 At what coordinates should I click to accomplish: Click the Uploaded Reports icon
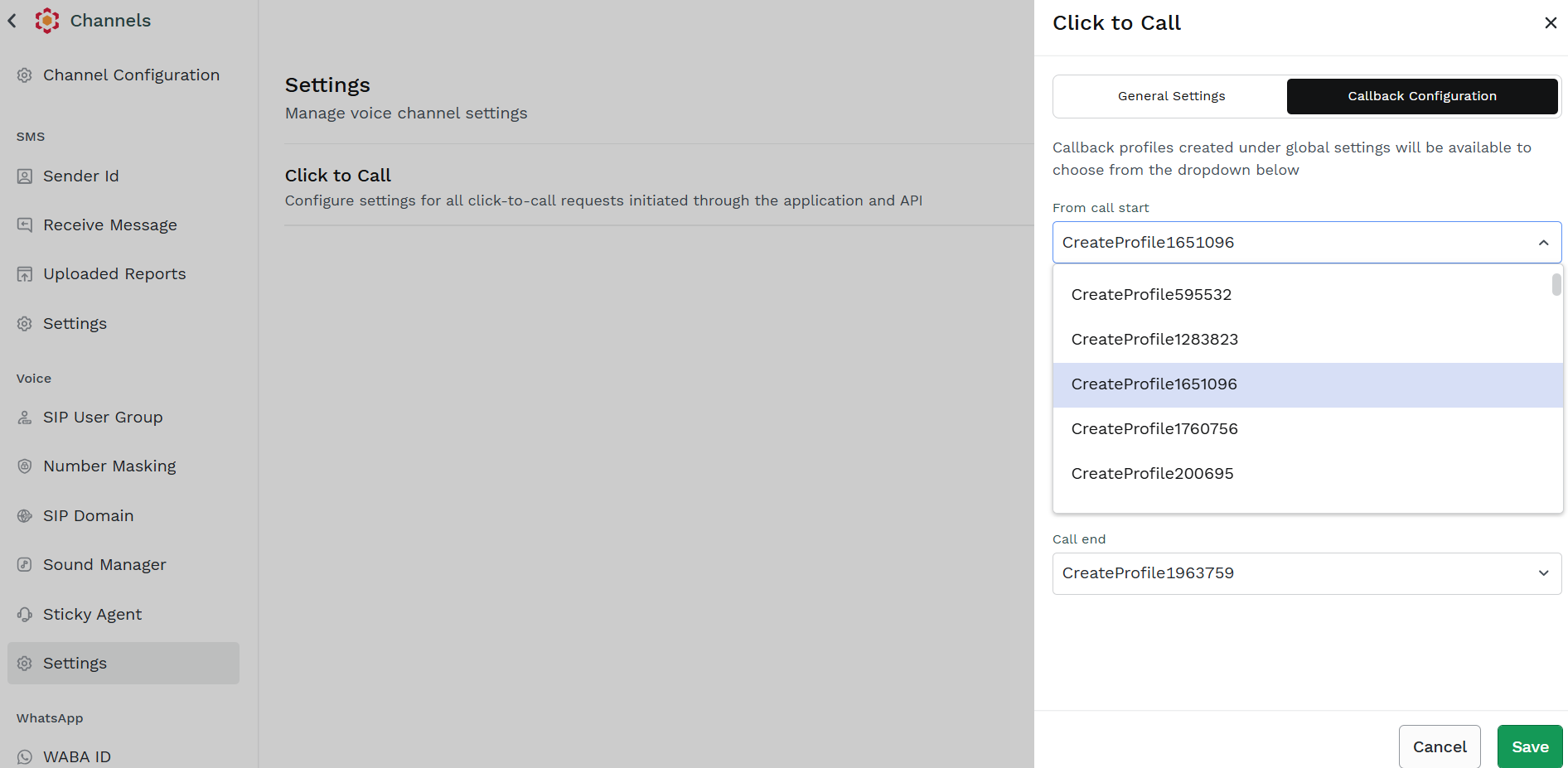point(25,274)
